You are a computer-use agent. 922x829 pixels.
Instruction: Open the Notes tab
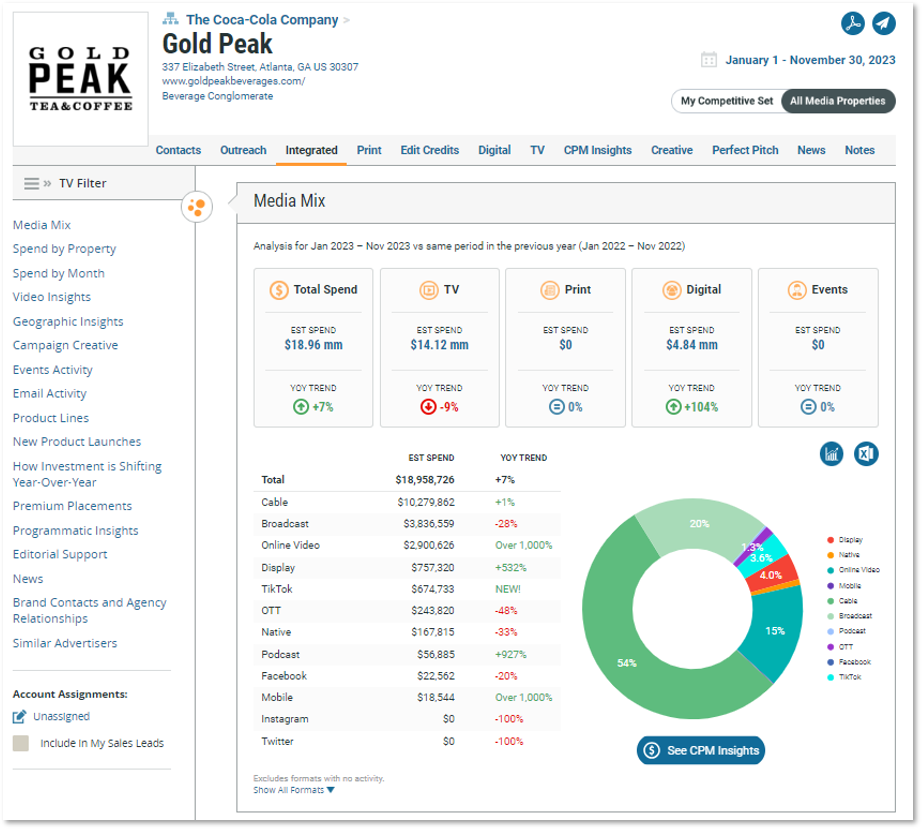[x=860, y=151]
